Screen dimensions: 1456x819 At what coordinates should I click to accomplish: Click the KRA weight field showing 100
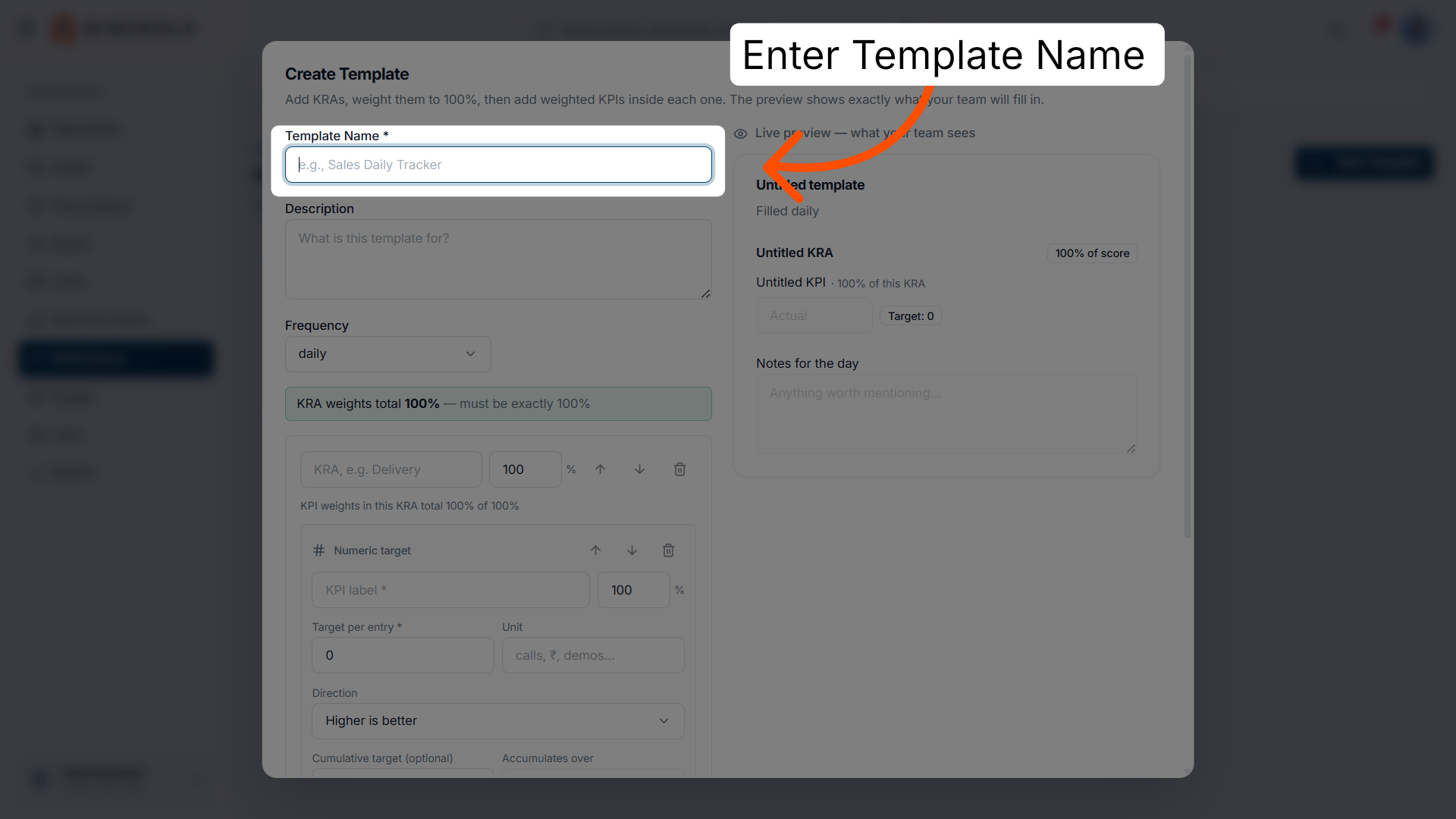point(525,469)
